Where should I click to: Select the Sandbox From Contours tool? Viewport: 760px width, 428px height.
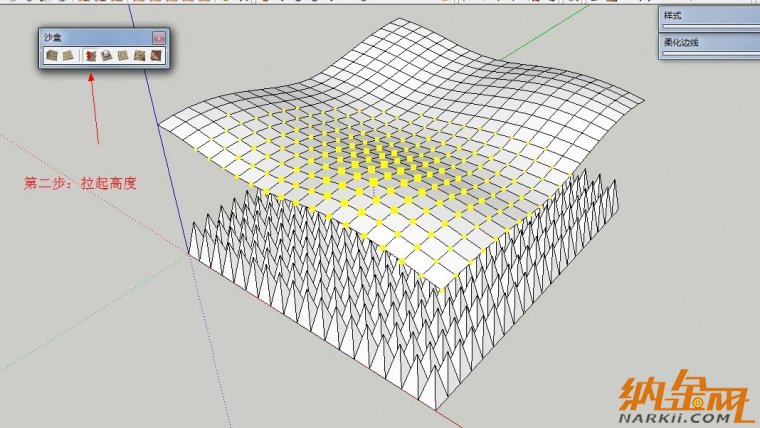click(50, 56)
